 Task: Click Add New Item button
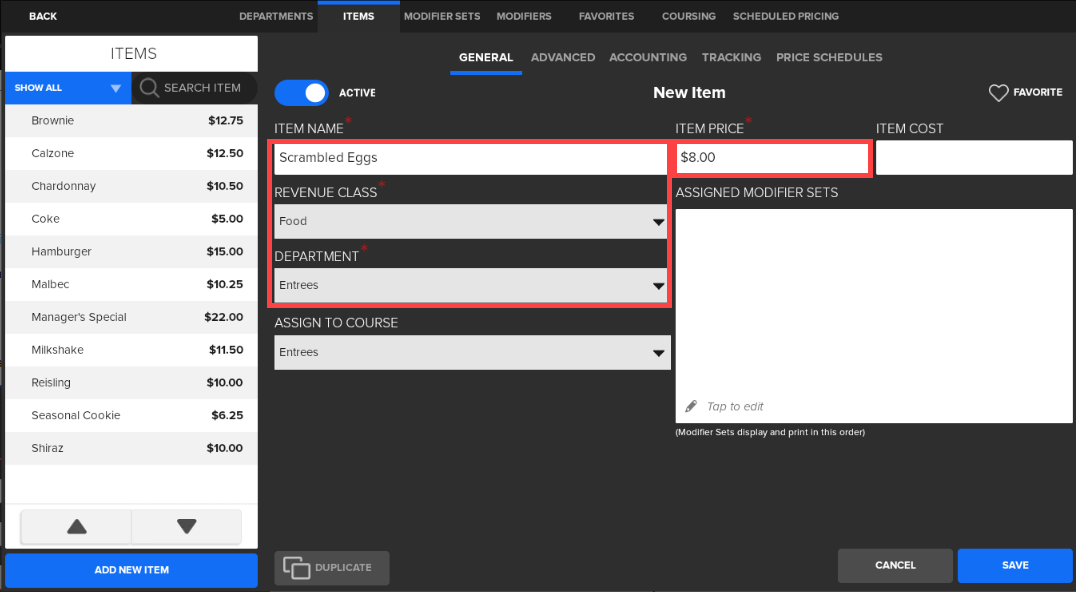(131, 570)
